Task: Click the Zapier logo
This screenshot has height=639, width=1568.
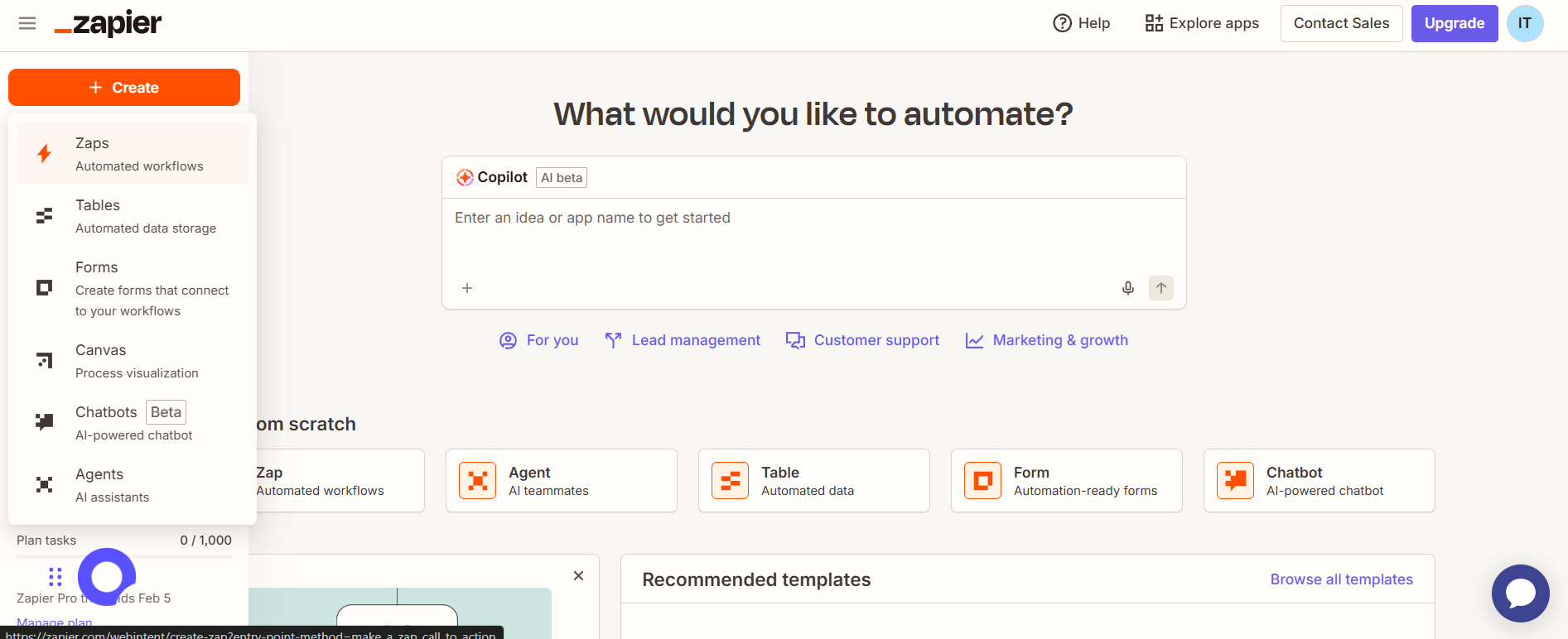Action: (x=109, y=24)
